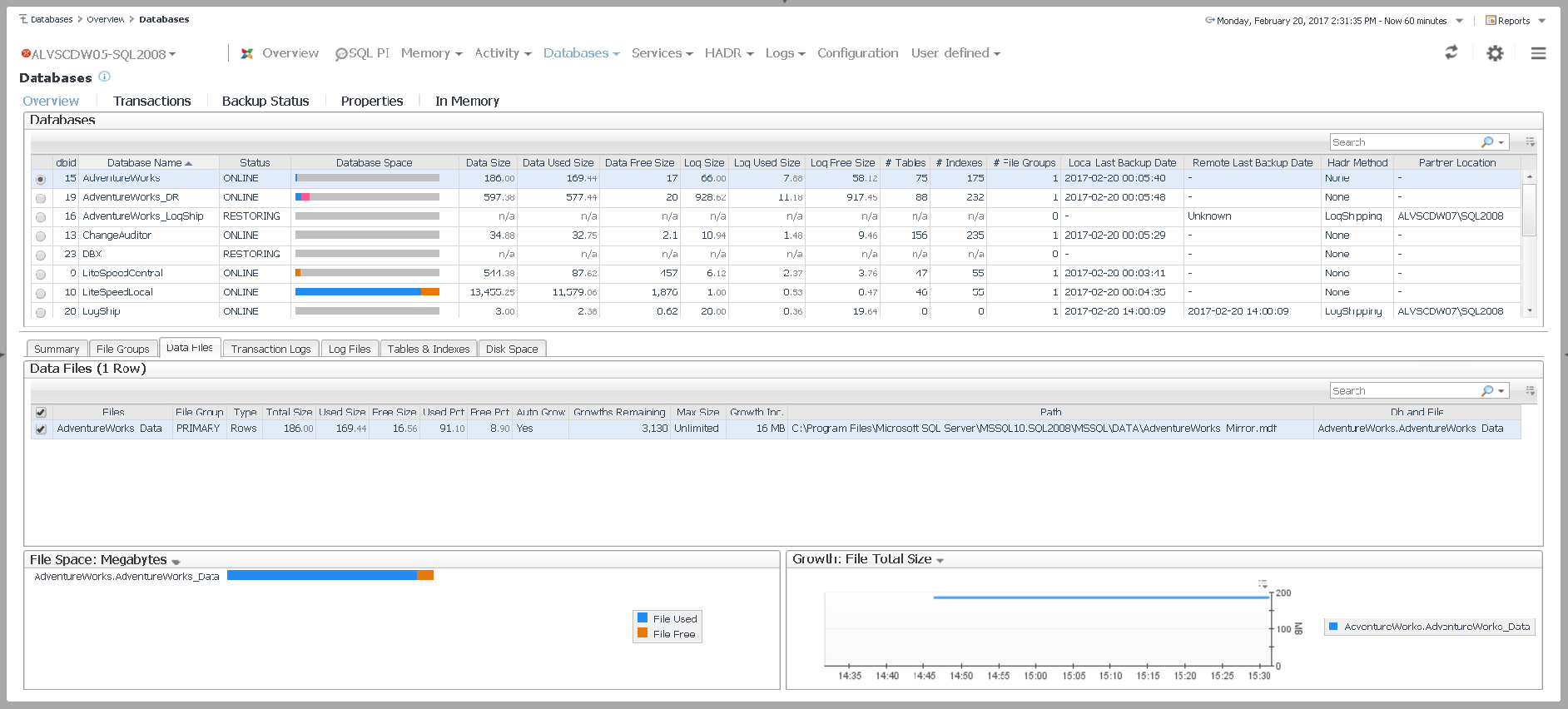Screen dimensions: 1568x709
Task: Click the SQL PI magnifier icon
Action: click(x=341, y=54)
